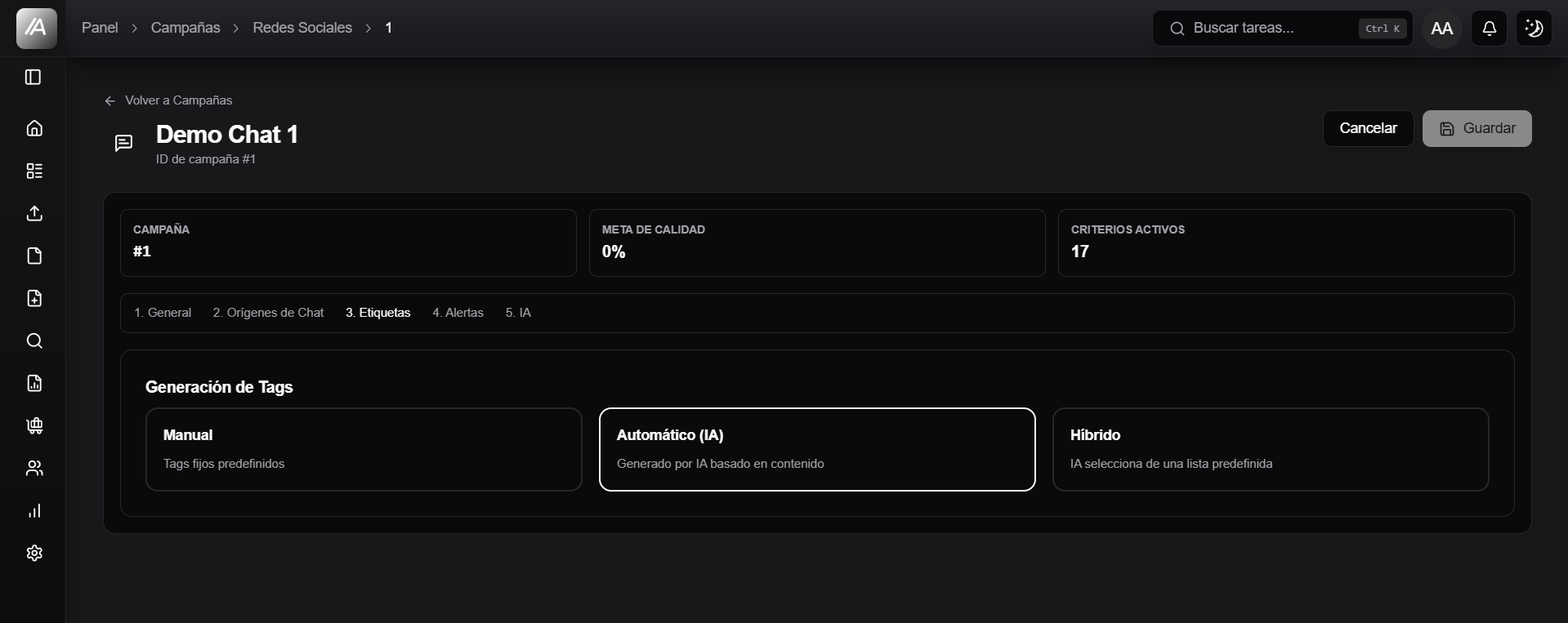Open the Home icon in the sidebar

coord(34,128)
